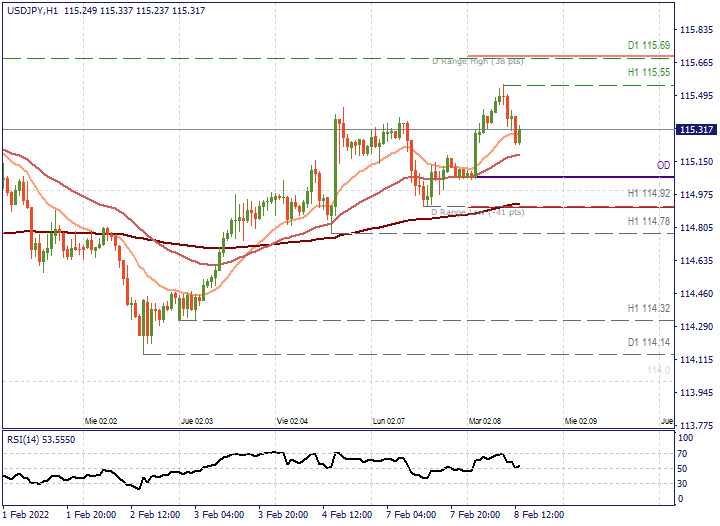Click the 1 Feb 2022 time axis label

tap(26, 515)
